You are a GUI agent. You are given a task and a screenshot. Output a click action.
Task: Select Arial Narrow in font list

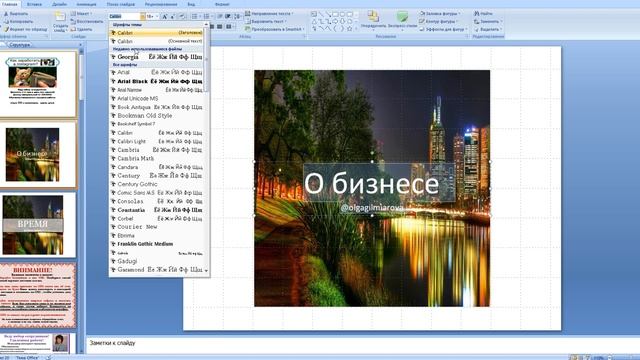click(x=156, y=90)
